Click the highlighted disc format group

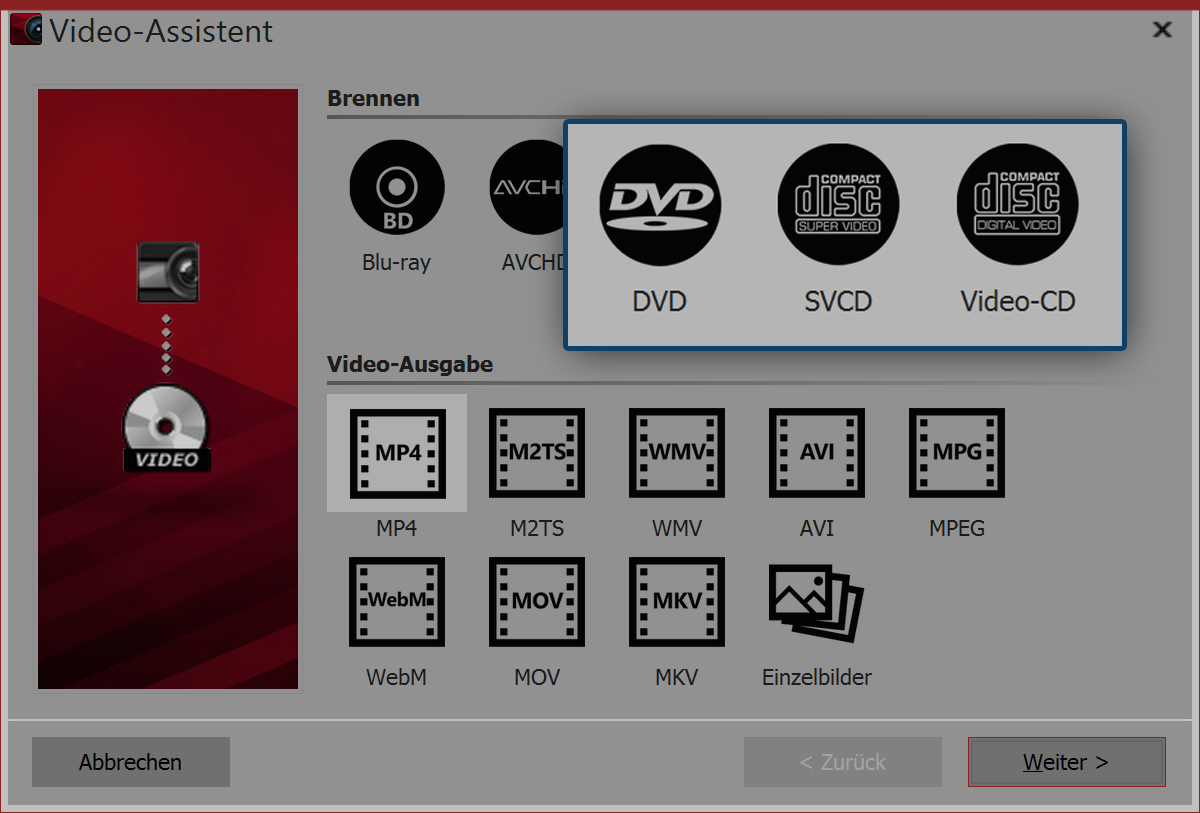pyautogui.click(x=845, y=235)
